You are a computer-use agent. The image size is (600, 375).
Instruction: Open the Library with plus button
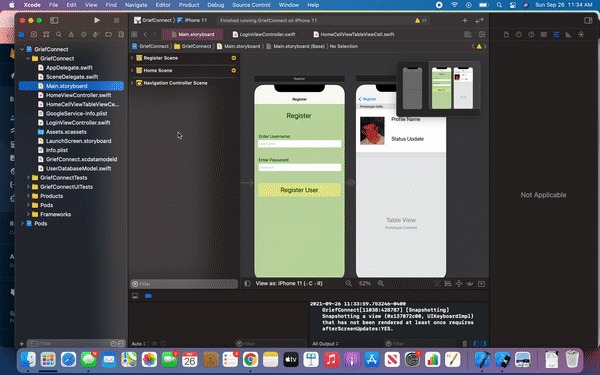(x=465, y=20)
